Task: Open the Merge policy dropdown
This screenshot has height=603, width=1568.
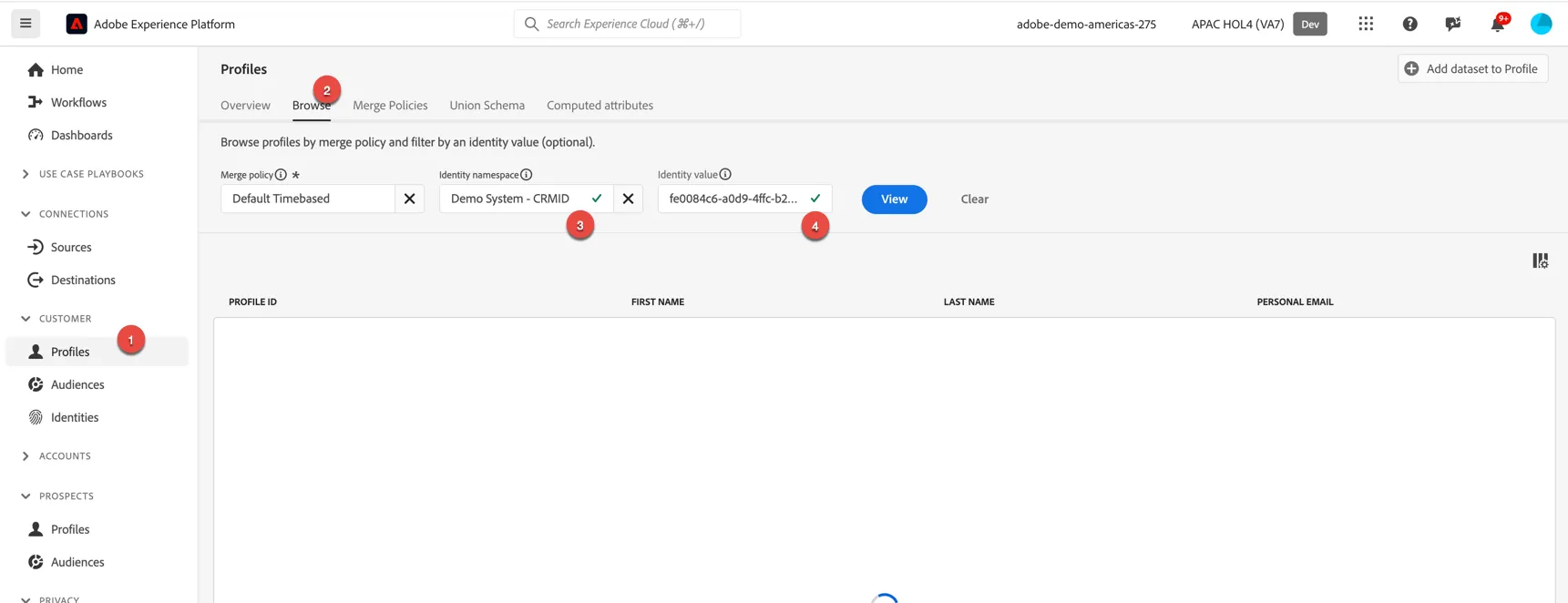Action: click(x=308, y=199)
